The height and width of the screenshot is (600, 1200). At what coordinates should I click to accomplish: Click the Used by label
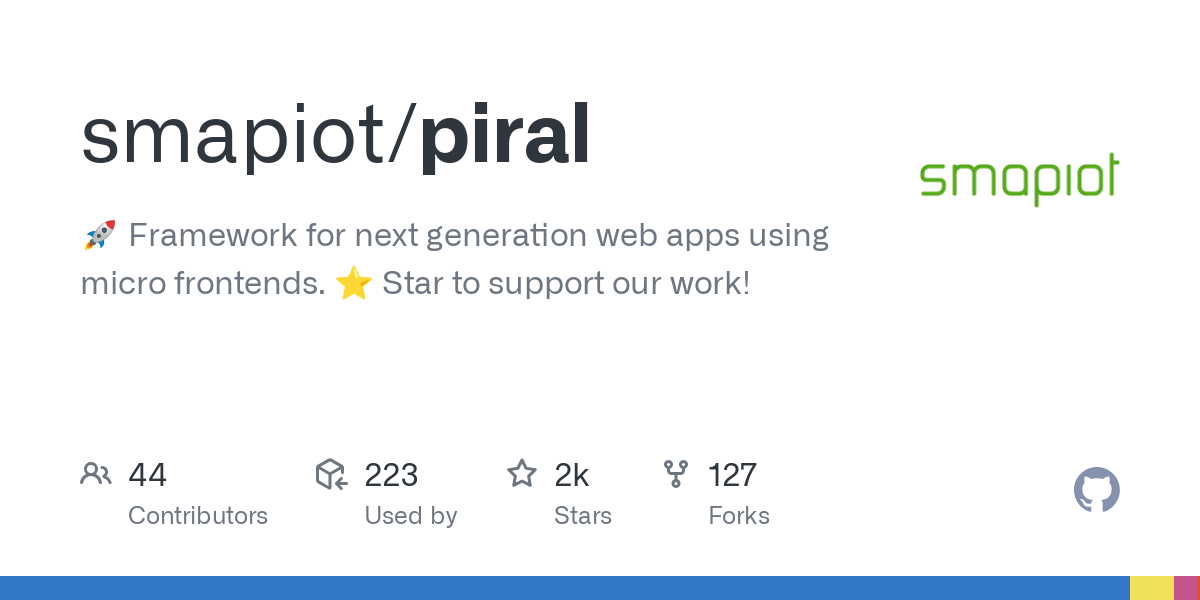410,516
